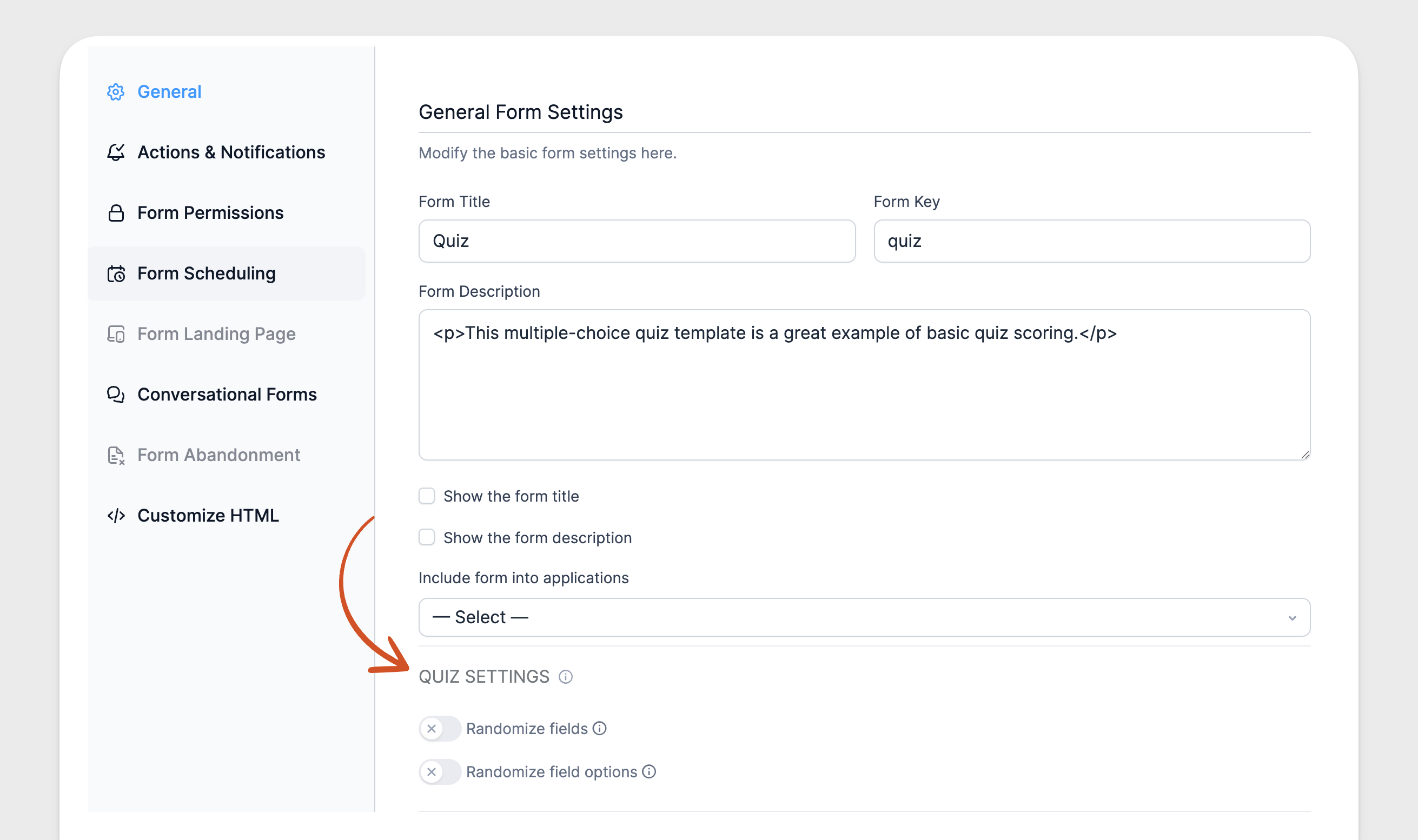
Task: Click info icon next to Quiz Settings
Action: coord(565,677)
